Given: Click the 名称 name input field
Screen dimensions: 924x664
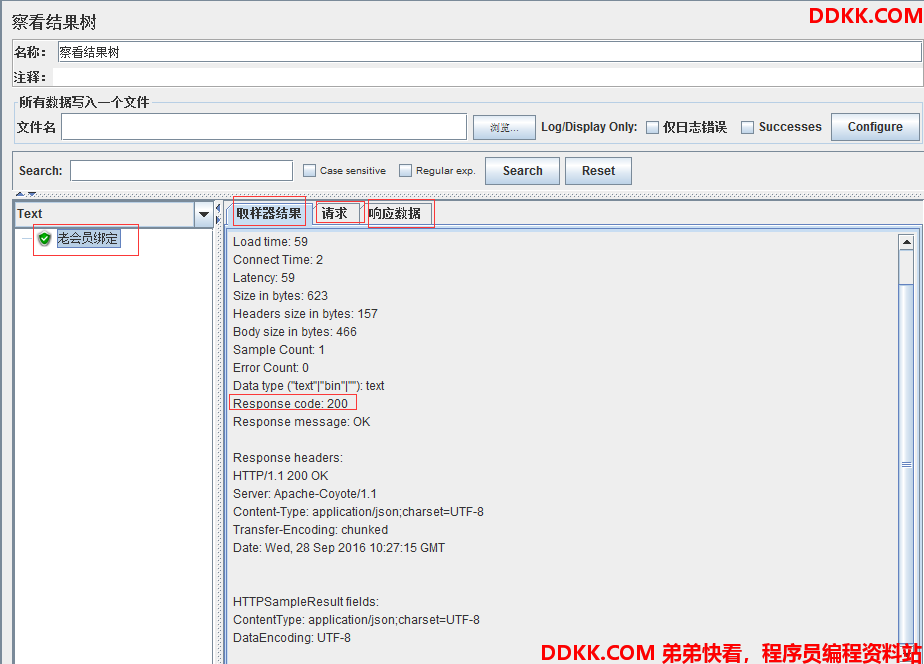Looking at the screenshot, I should point(489,52).
